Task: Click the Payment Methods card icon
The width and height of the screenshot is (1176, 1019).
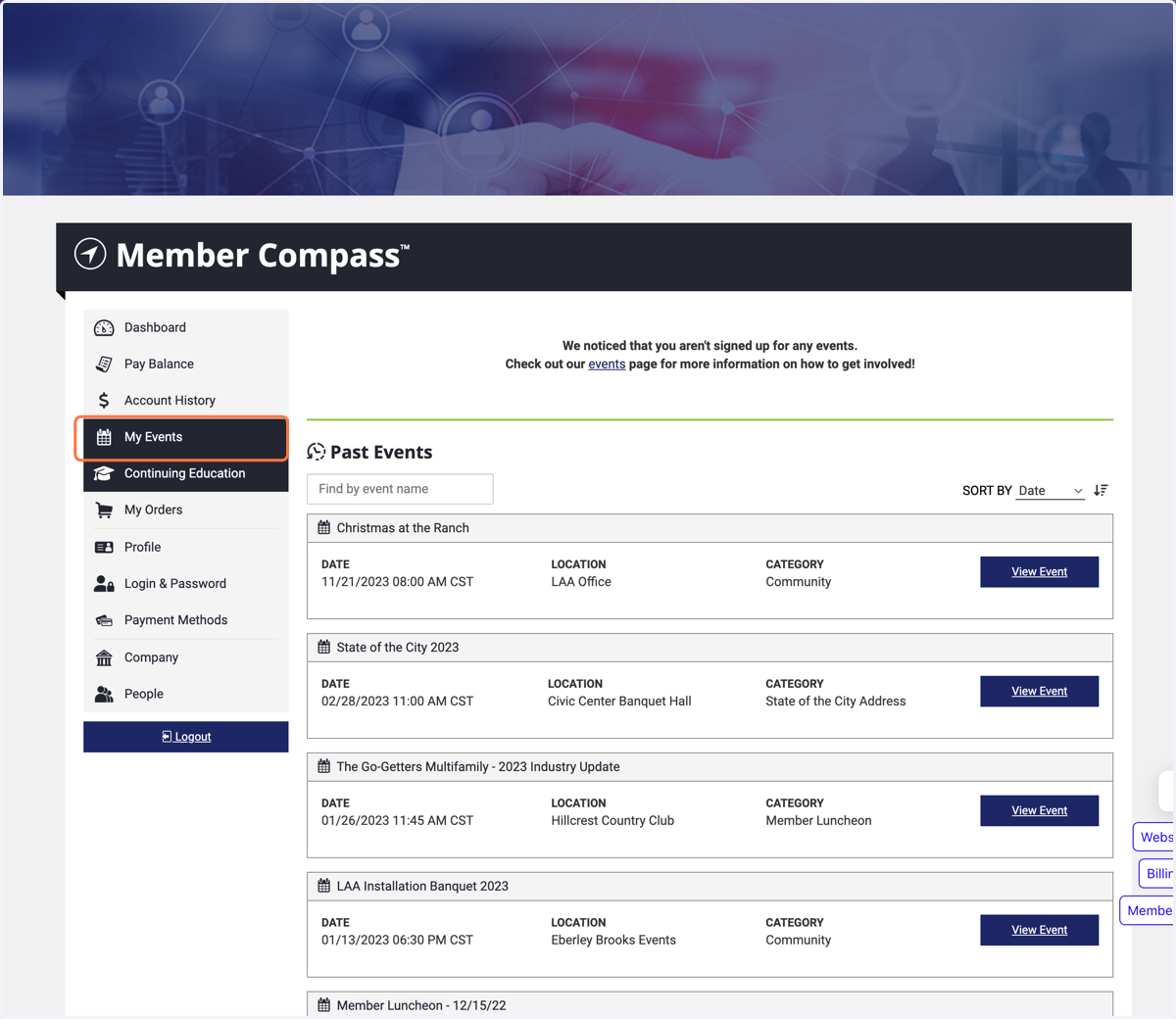Action: (x=104, y=620)
